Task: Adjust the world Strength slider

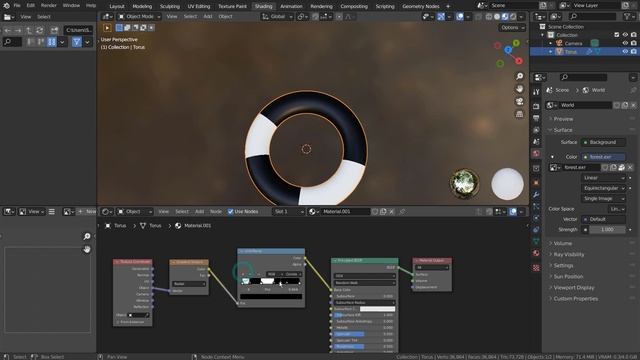Action: pyautogui.click(x=607, y=229)
